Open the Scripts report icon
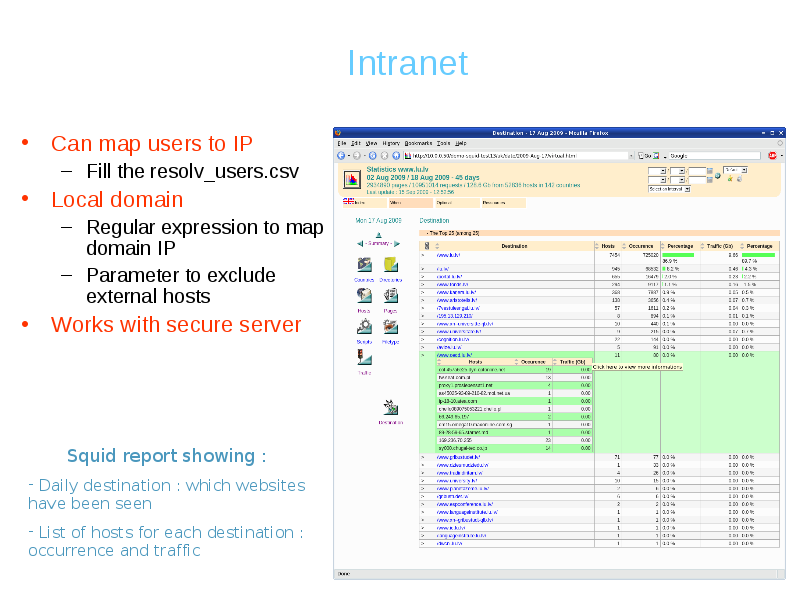 tap(364, 327)
